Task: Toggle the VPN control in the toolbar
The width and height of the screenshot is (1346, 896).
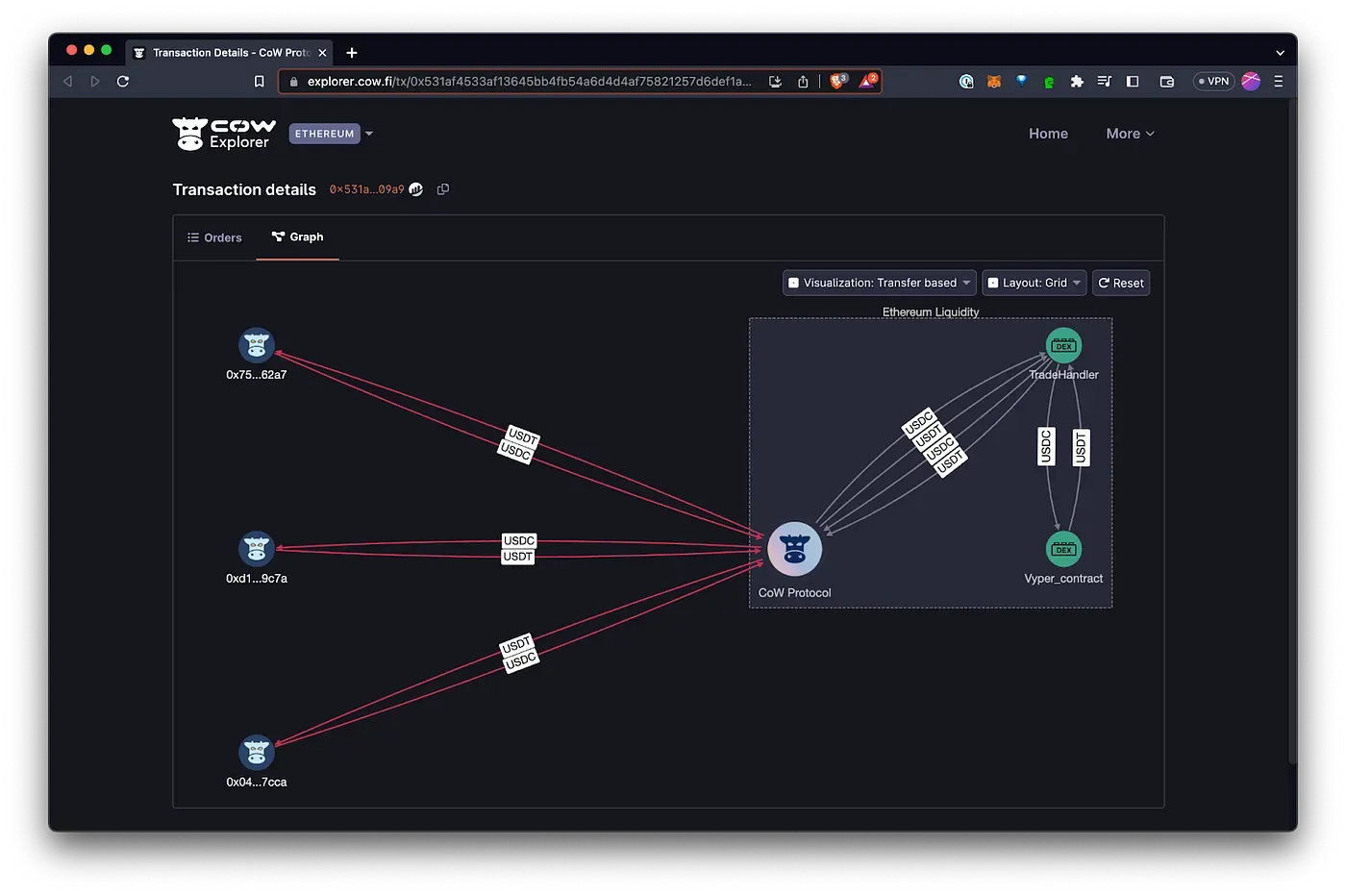Action: (x=1212, y=81)
